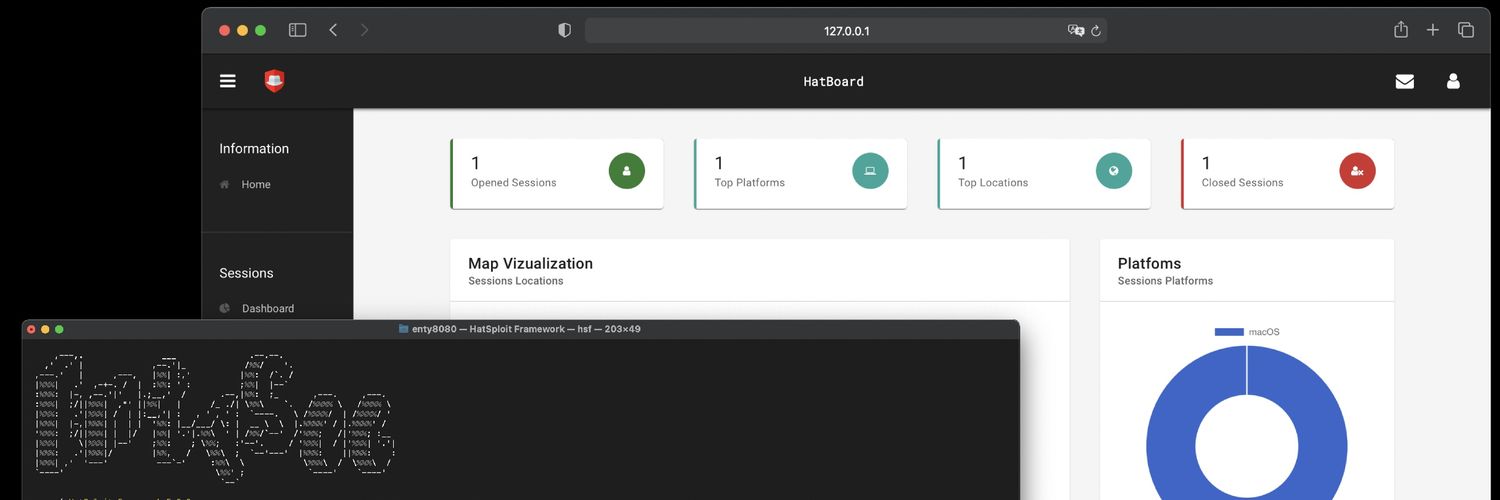1500x500 pixels.
Task: Open the mail envelope icon in header
Action: (1405, 81)
